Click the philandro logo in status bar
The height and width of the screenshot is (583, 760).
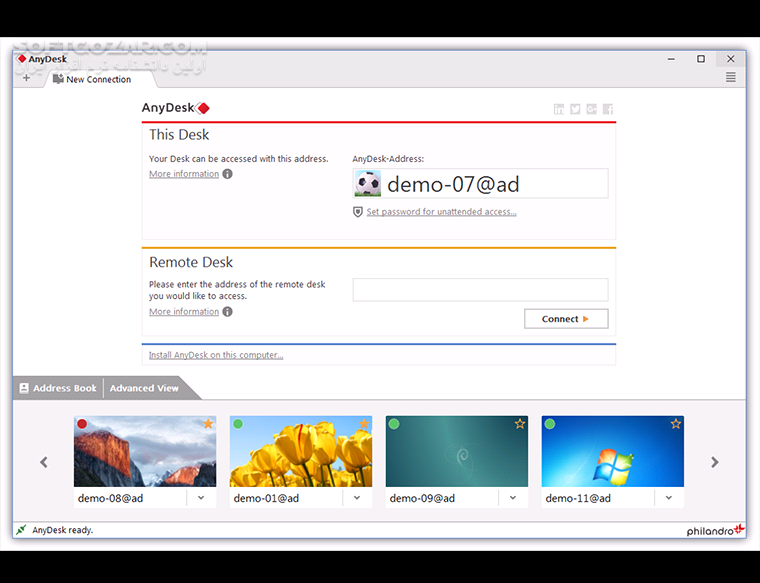715,530
